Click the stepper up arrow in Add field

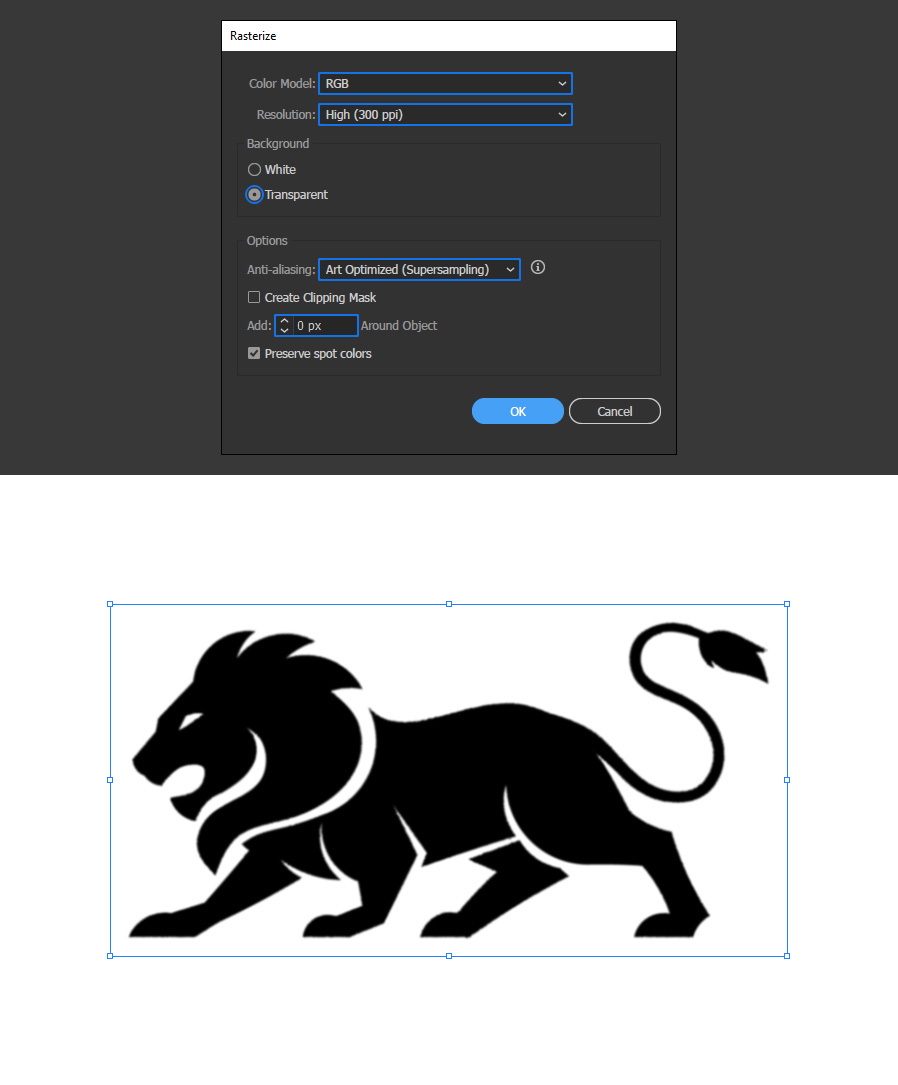pos(284,321)
